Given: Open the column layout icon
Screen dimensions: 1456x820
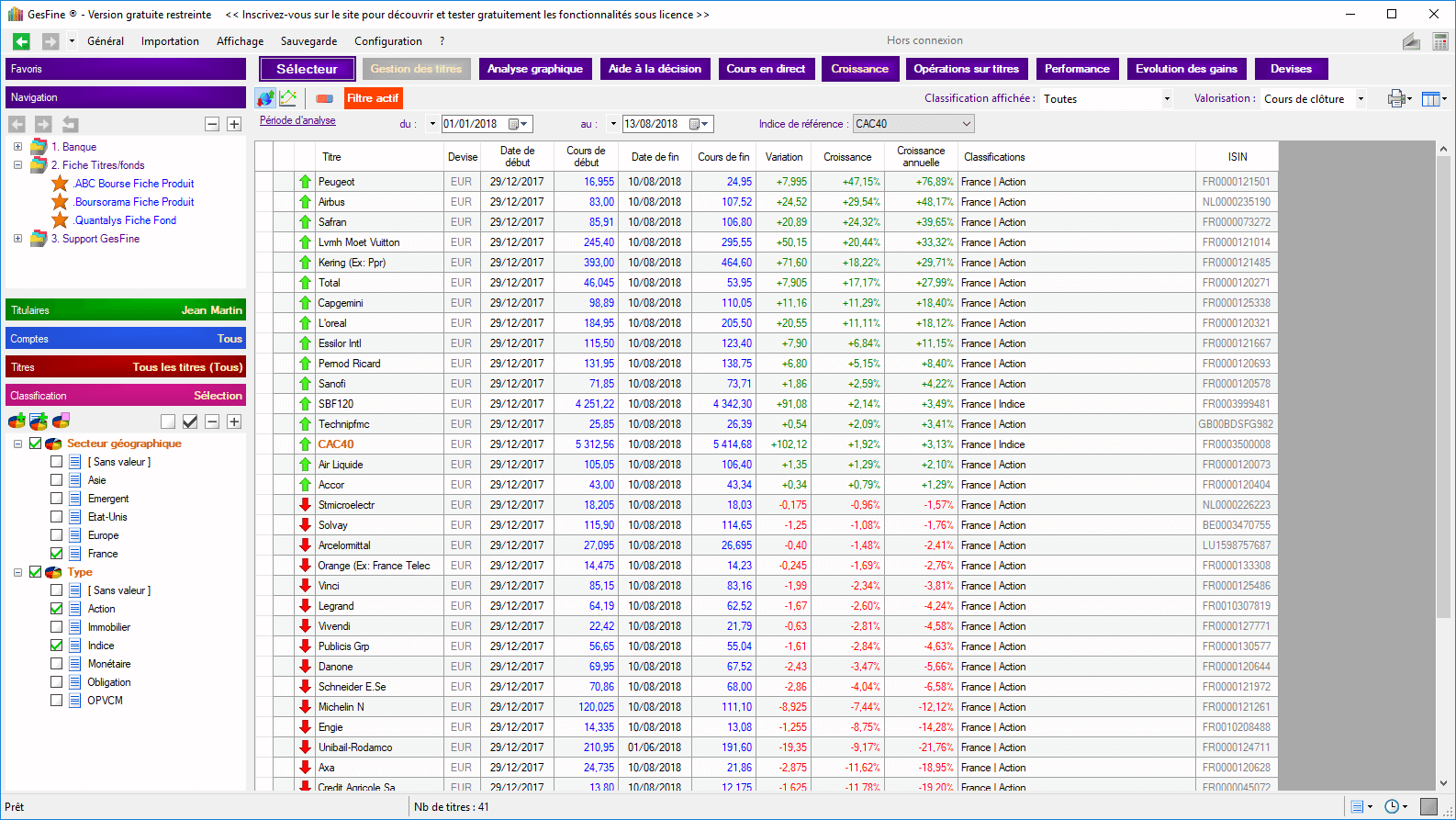Looking at the screenshot, I should point(1430,98).
